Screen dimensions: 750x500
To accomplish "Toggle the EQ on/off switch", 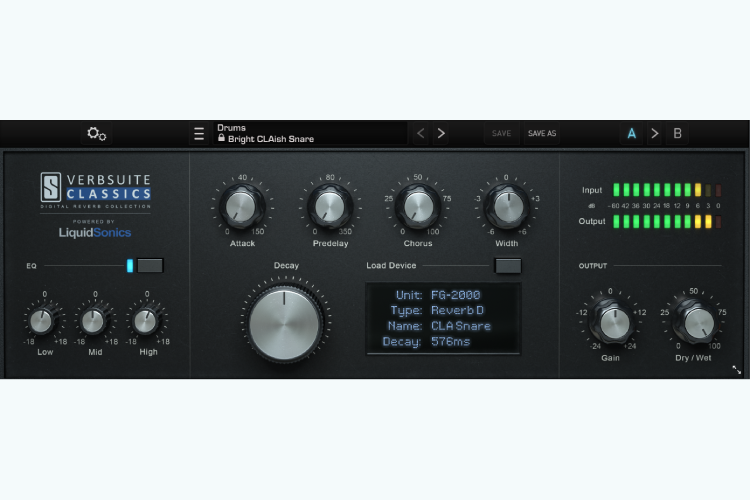I will point(150,266).
